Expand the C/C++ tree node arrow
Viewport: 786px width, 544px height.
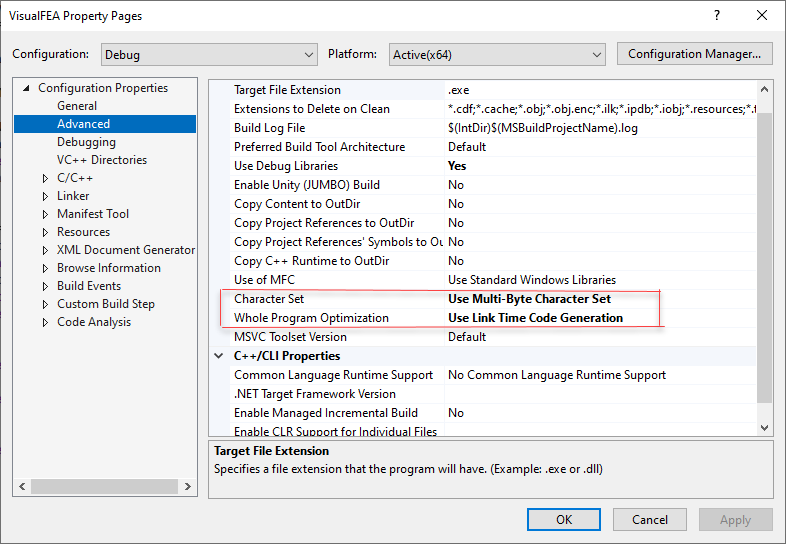pyautogui.click(x=45, y=178)
